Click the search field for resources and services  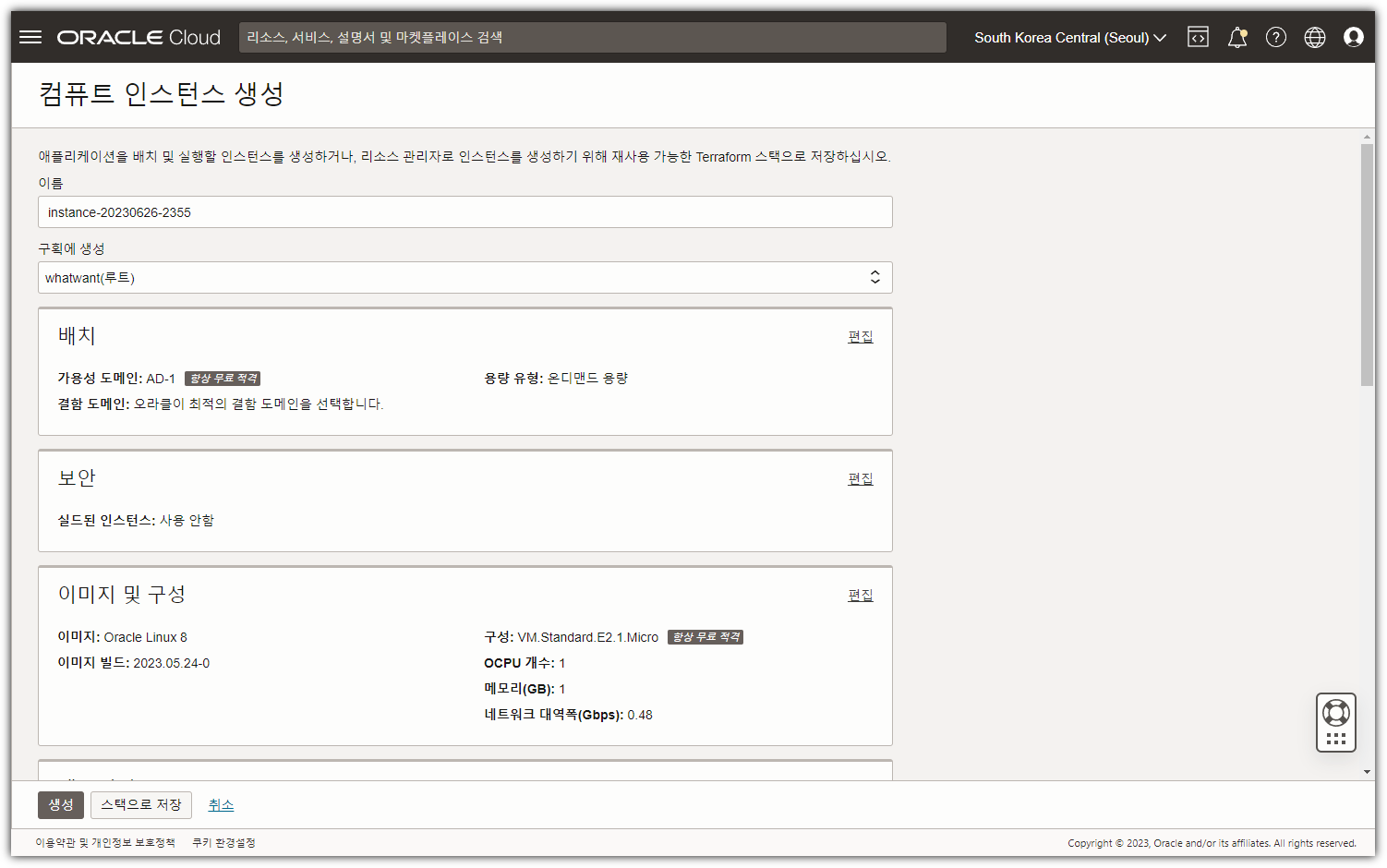(x=593, y=37)
